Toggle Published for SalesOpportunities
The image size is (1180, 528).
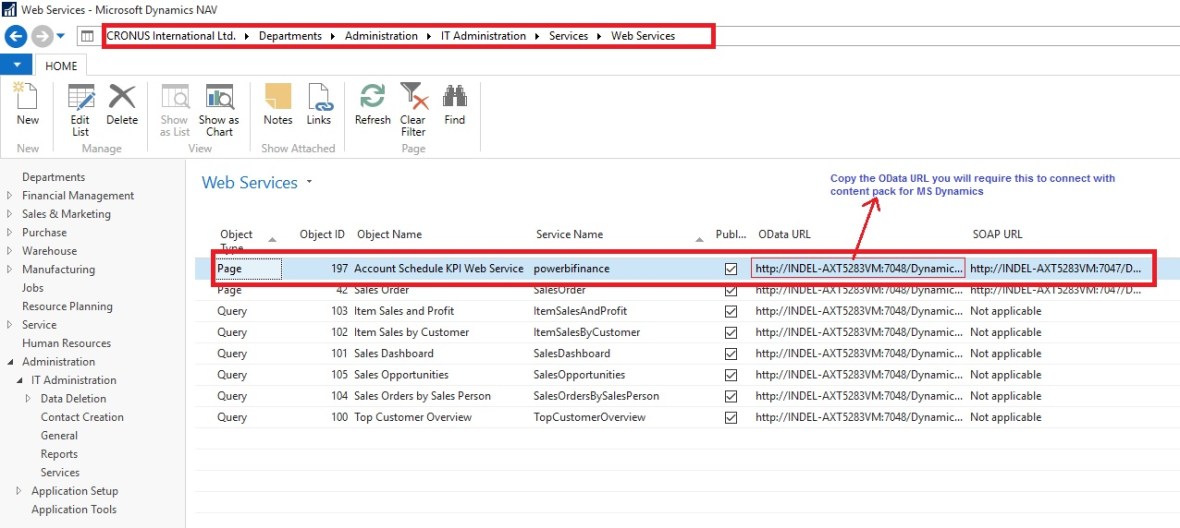[730, 375]
